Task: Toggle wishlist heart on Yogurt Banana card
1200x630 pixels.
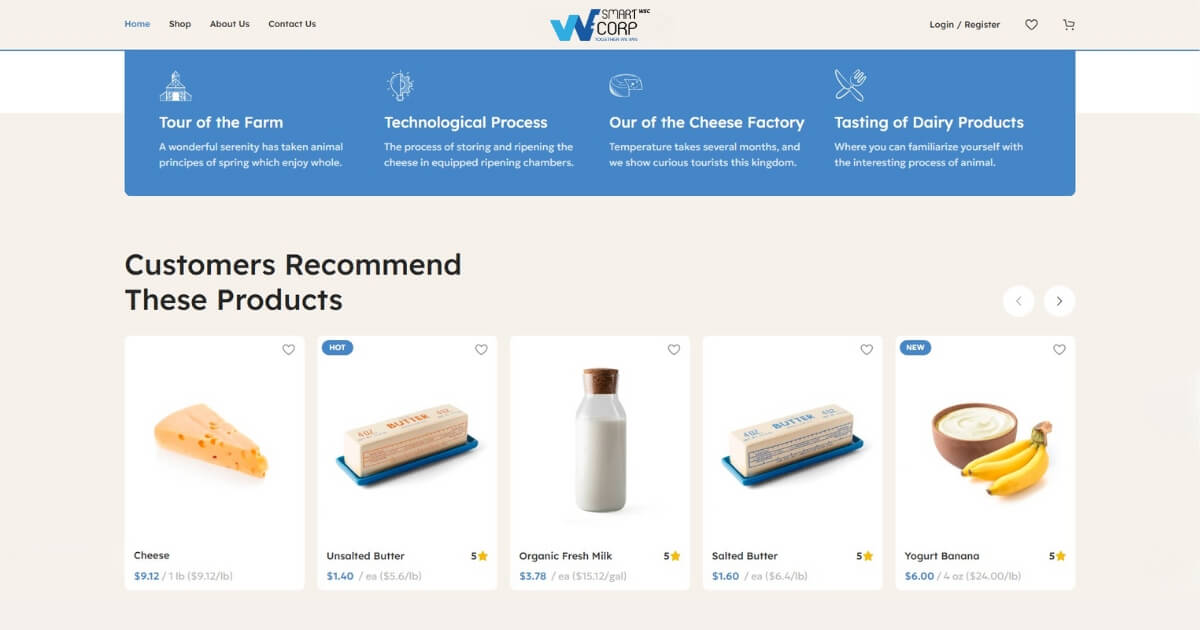Action: coord(1059,350)
